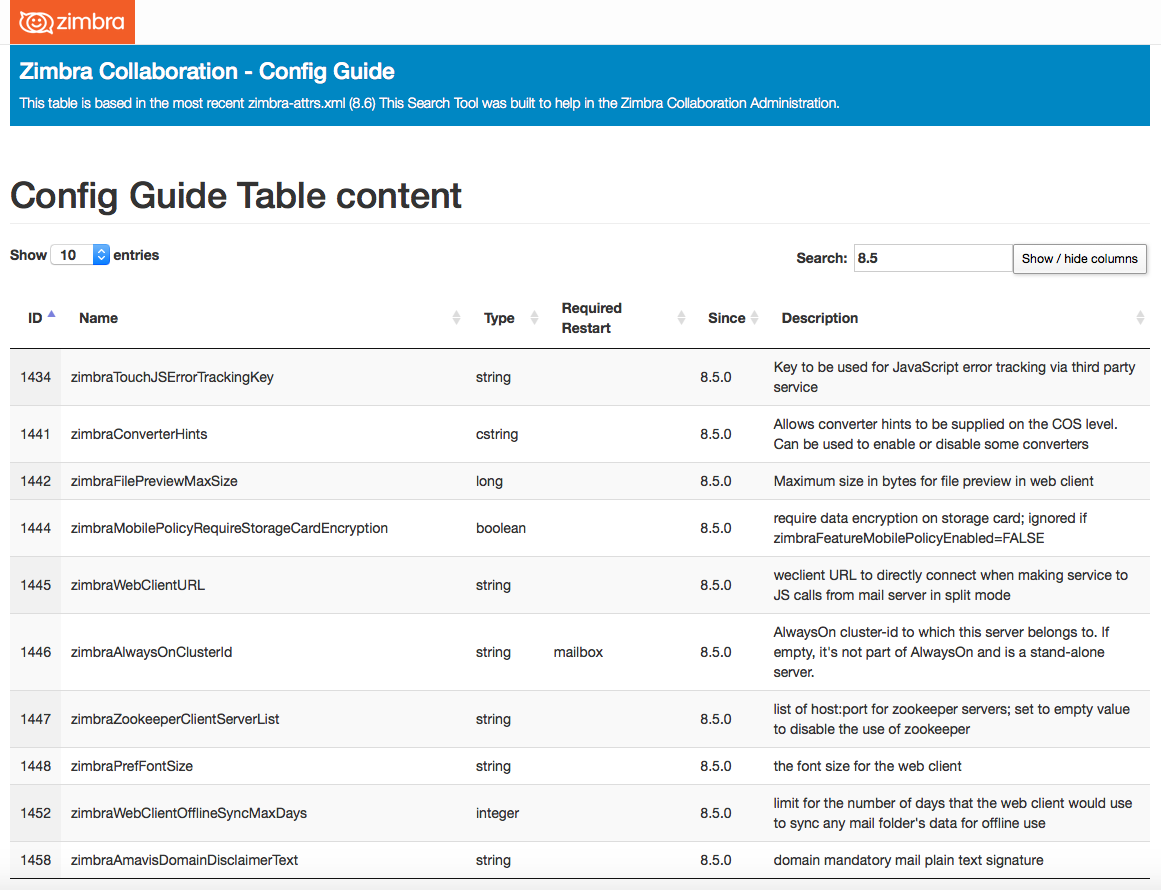This screenshot has width=1161, height=890.
Task: Sort table by ID column header
Action: coord(36,318)
